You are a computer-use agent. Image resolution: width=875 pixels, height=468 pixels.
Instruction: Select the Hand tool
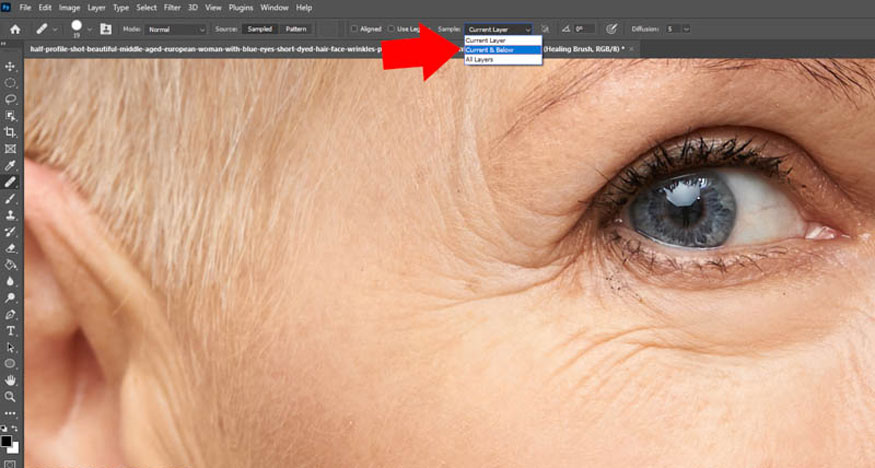[10, 380]
